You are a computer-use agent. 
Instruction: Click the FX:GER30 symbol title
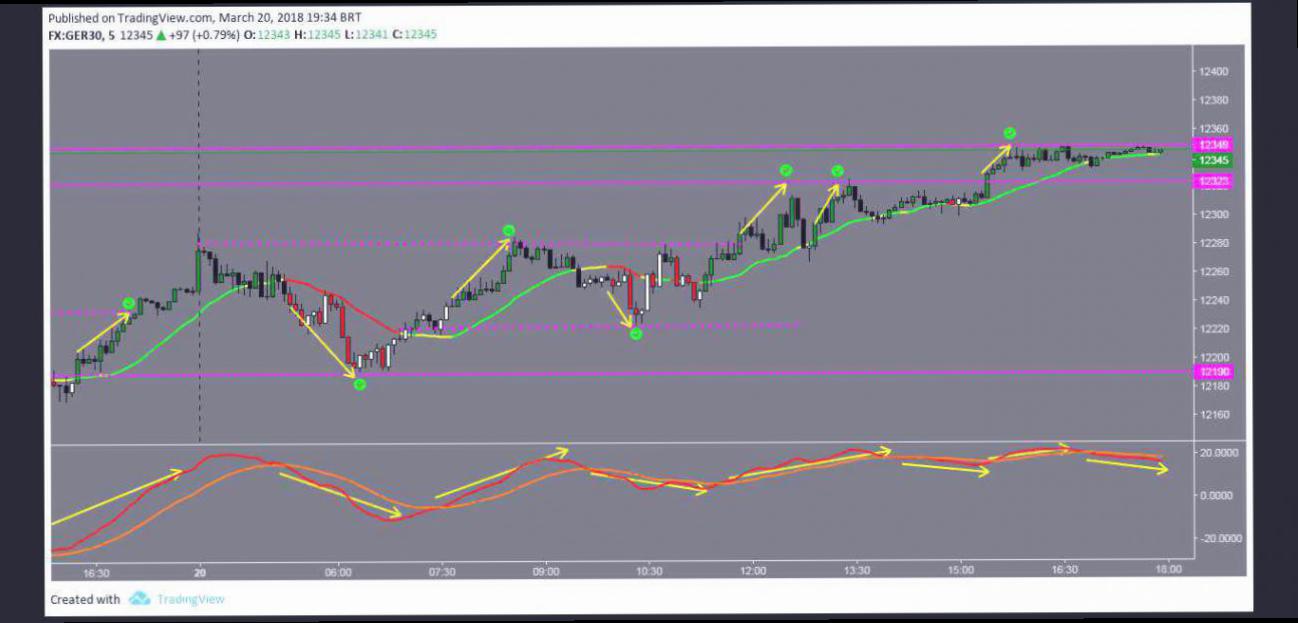[78, 34]
